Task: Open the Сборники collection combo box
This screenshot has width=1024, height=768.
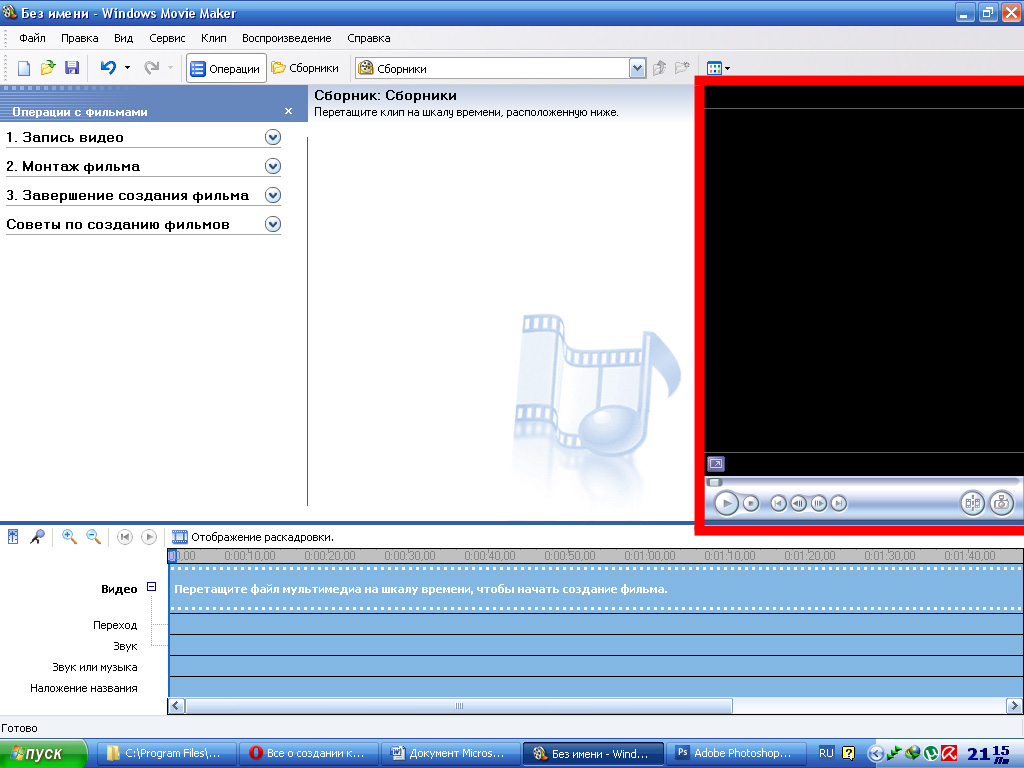Action: pyautogui.click(x=500, y=68)
